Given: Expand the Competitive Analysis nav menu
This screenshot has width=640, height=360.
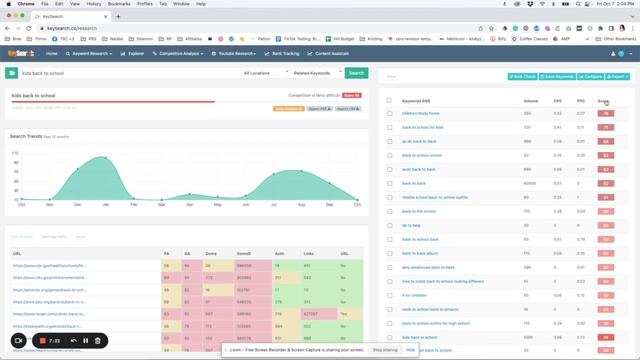Looking at the screenshot, I should click(x=178, y=53).
